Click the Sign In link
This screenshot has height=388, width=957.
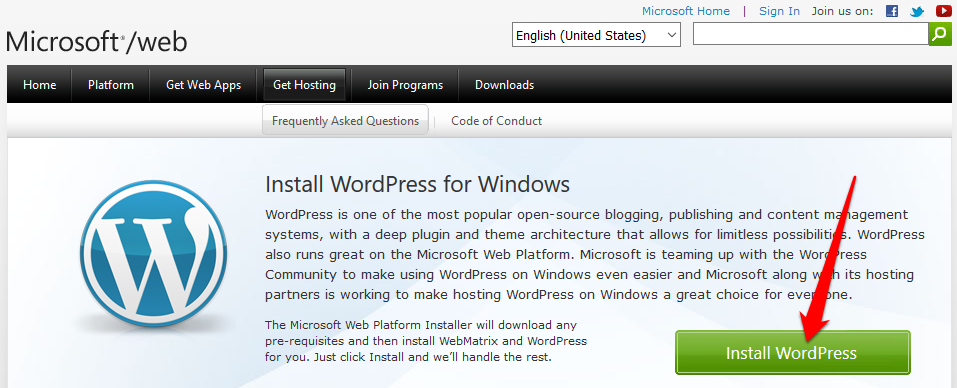pos(779,11)
